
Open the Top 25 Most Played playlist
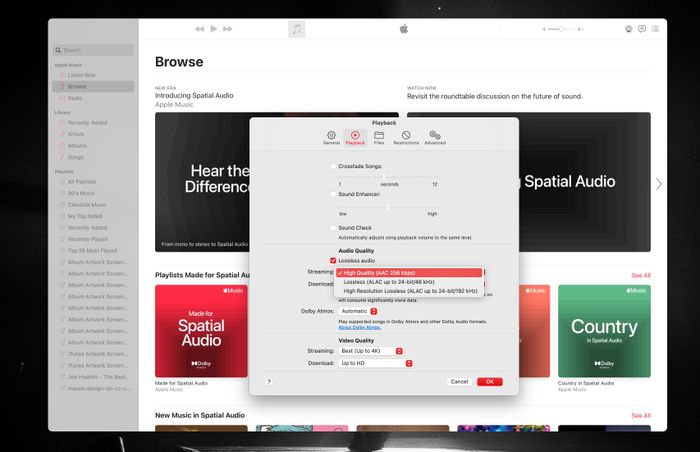93,251
